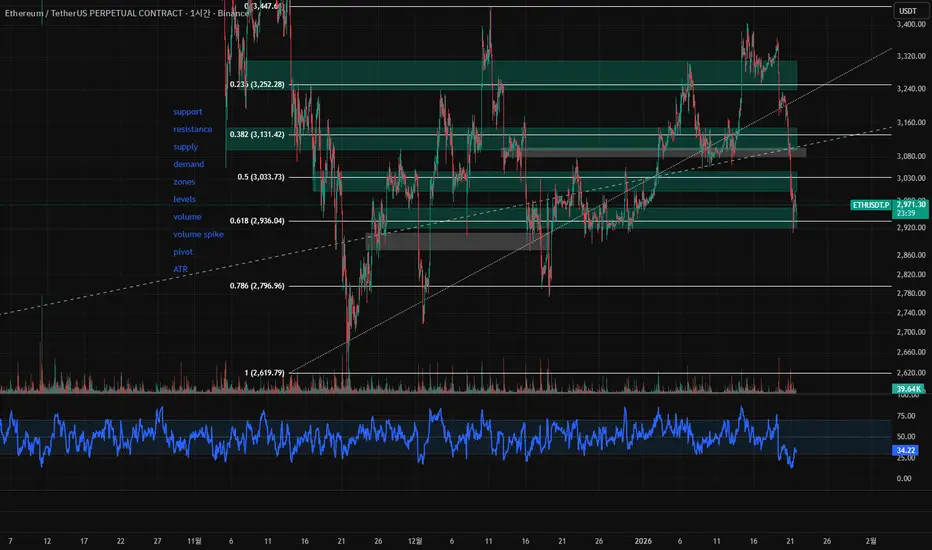Click the 2,620.00 price axis label
Viewport: 932px width, 550px height.
[911, 373]
